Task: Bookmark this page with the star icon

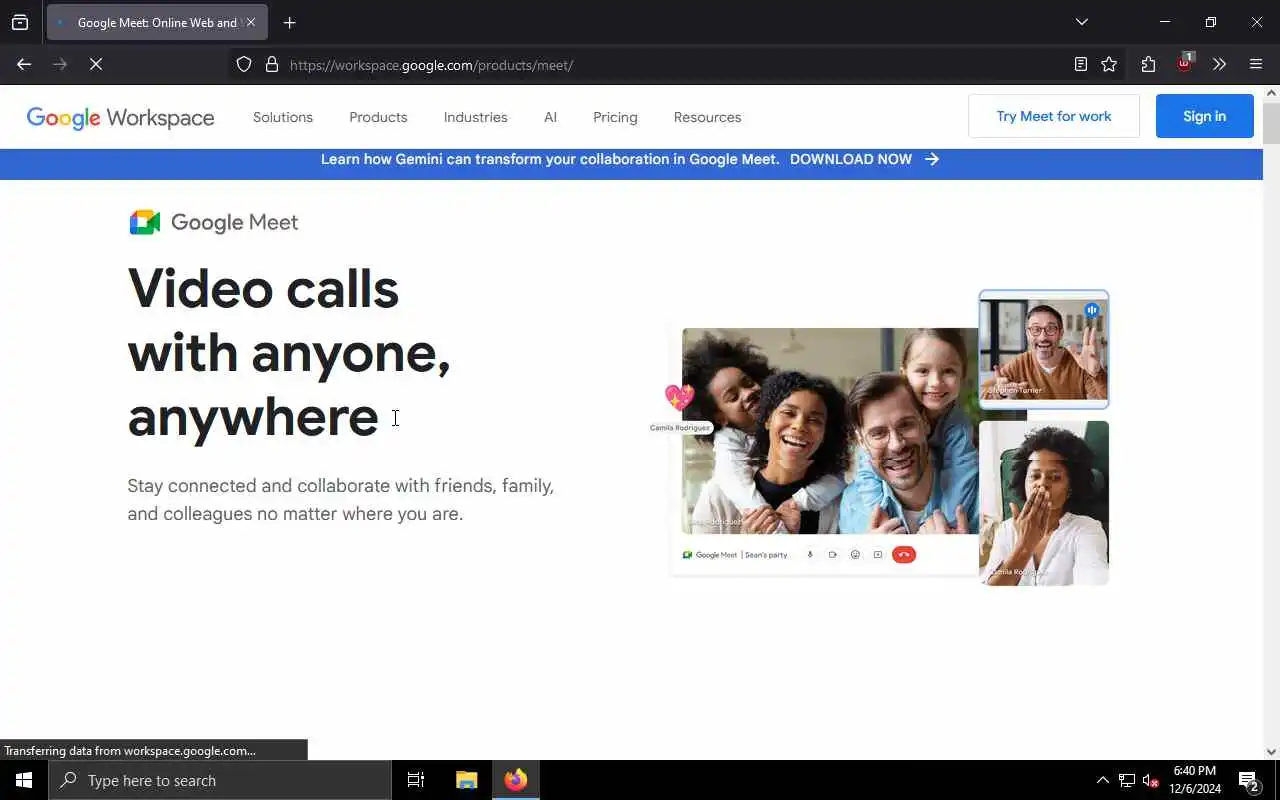Action: (x=1109, y=65)
